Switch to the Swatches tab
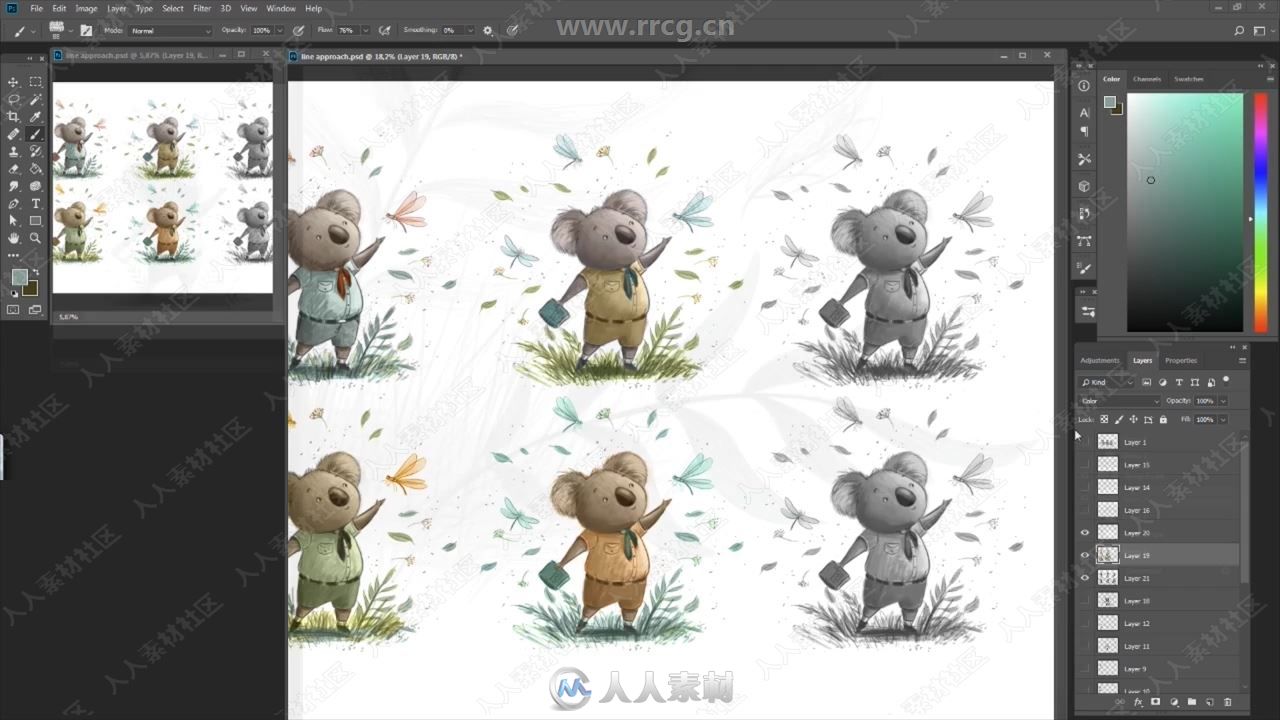This screenshot has width=1280, height=720. [x=1189, y=79]
